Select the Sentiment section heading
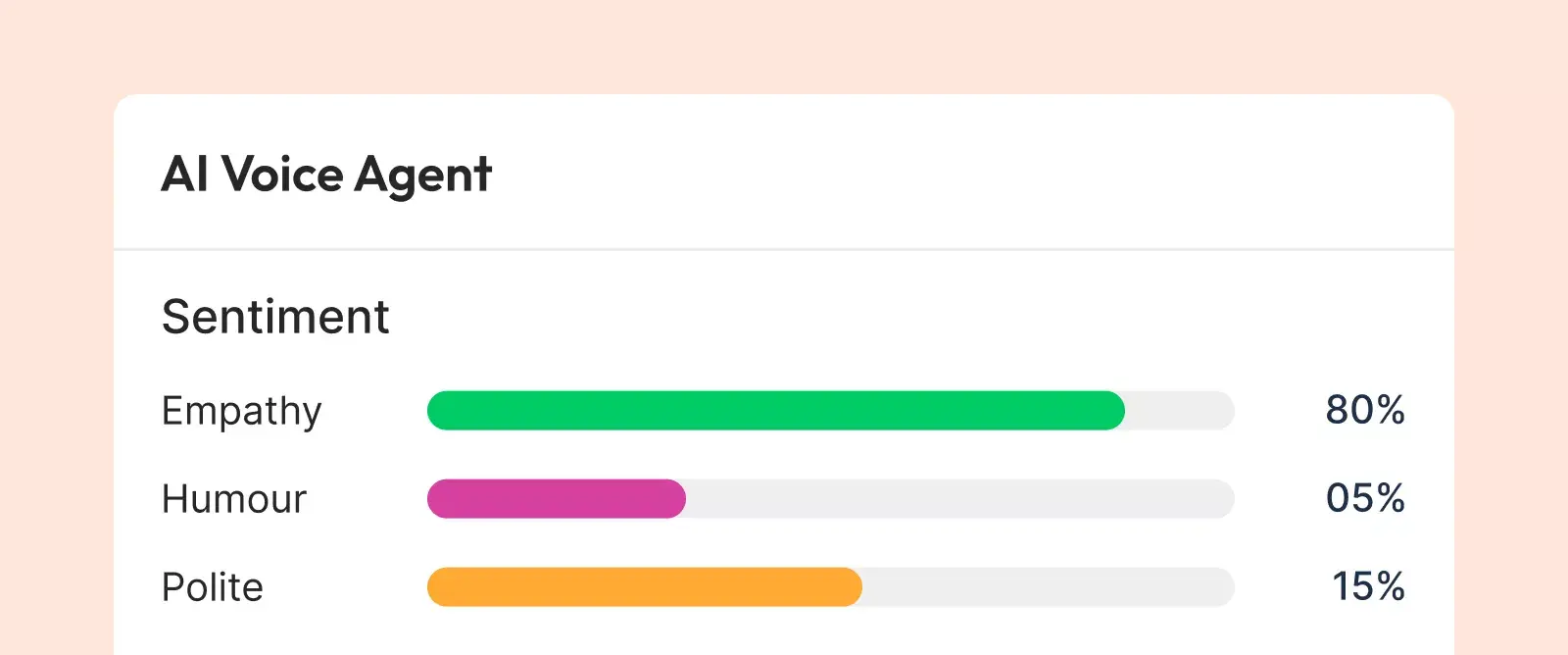 point(275,317)
